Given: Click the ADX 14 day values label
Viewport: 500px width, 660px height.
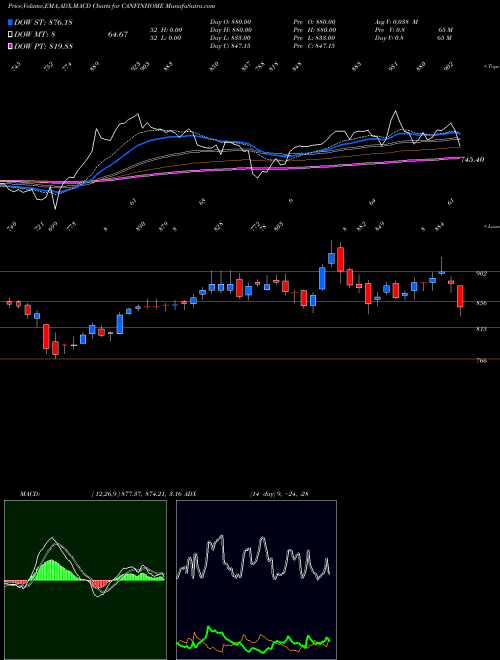Looking at the screenshot, I should (279, 494).
